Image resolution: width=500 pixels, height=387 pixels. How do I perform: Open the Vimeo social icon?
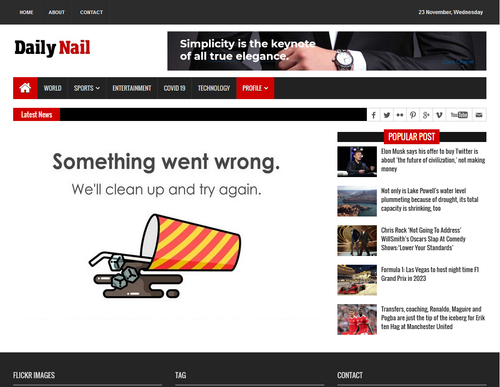coord(439,115)
